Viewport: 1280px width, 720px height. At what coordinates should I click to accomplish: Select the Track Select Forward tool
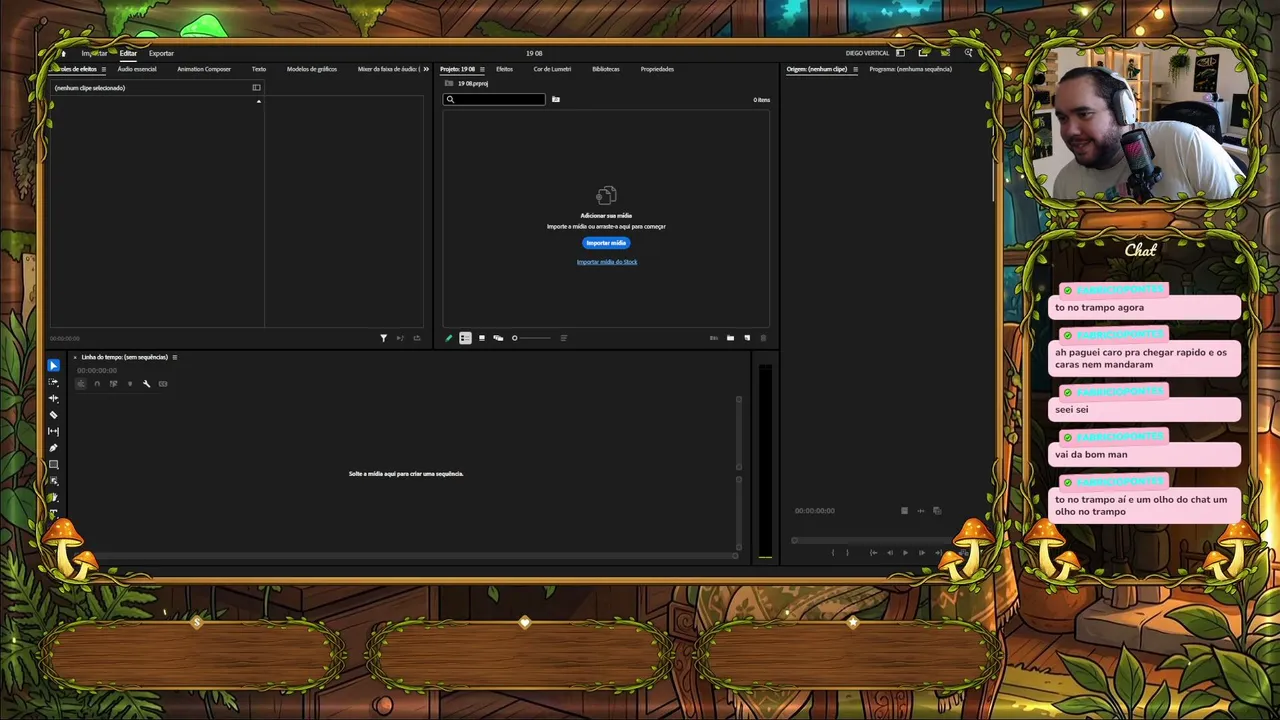coord(54,382)
